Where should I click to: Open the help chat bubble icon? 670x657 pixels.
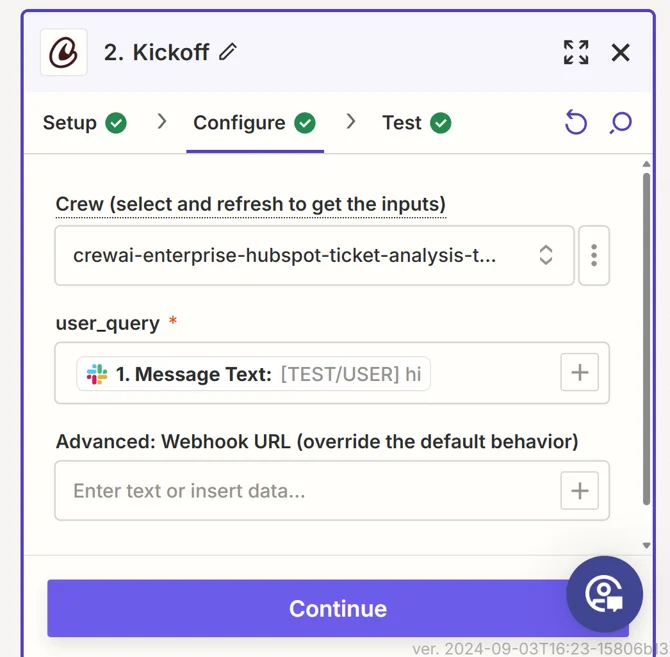[x=604, y=594]
